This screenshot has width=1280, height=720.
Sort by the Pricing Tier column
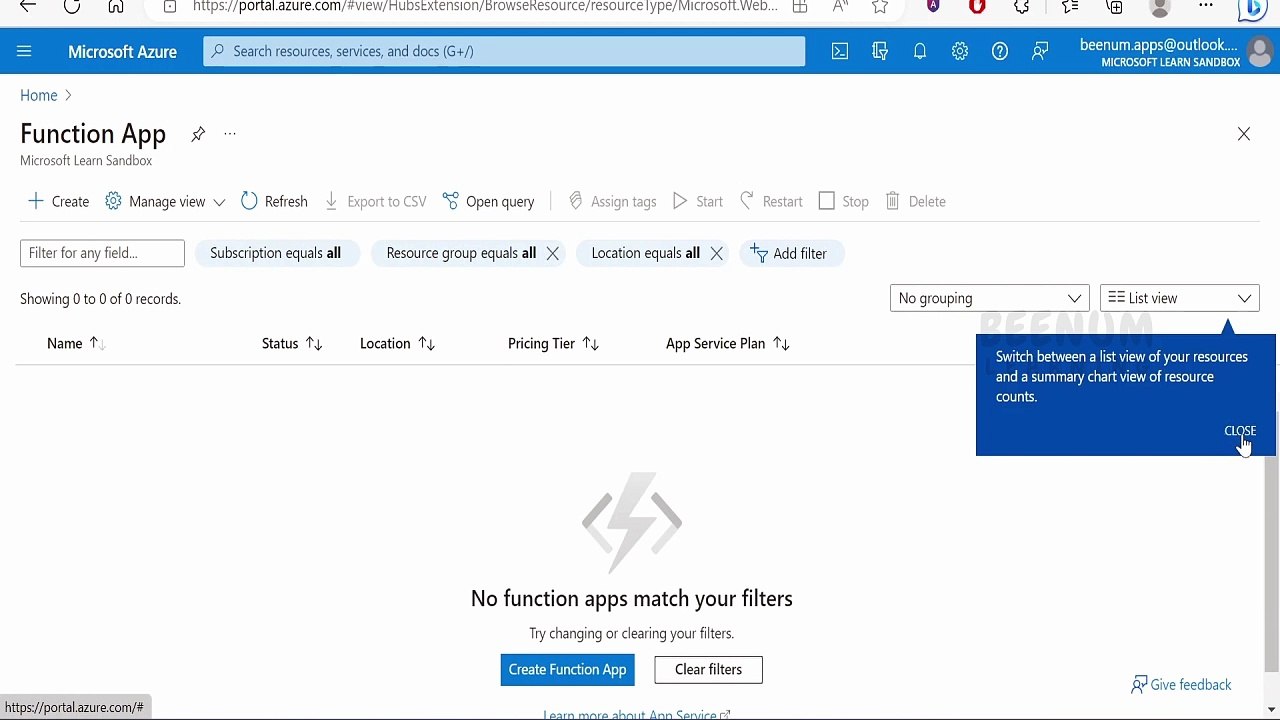[553, 343]
